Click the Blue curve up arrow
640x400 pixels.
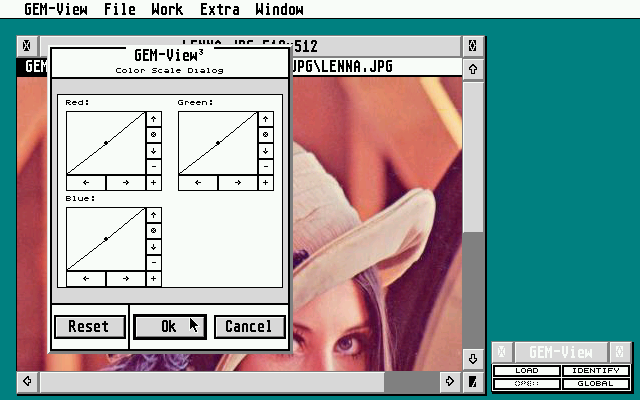[x=153, y=215]
